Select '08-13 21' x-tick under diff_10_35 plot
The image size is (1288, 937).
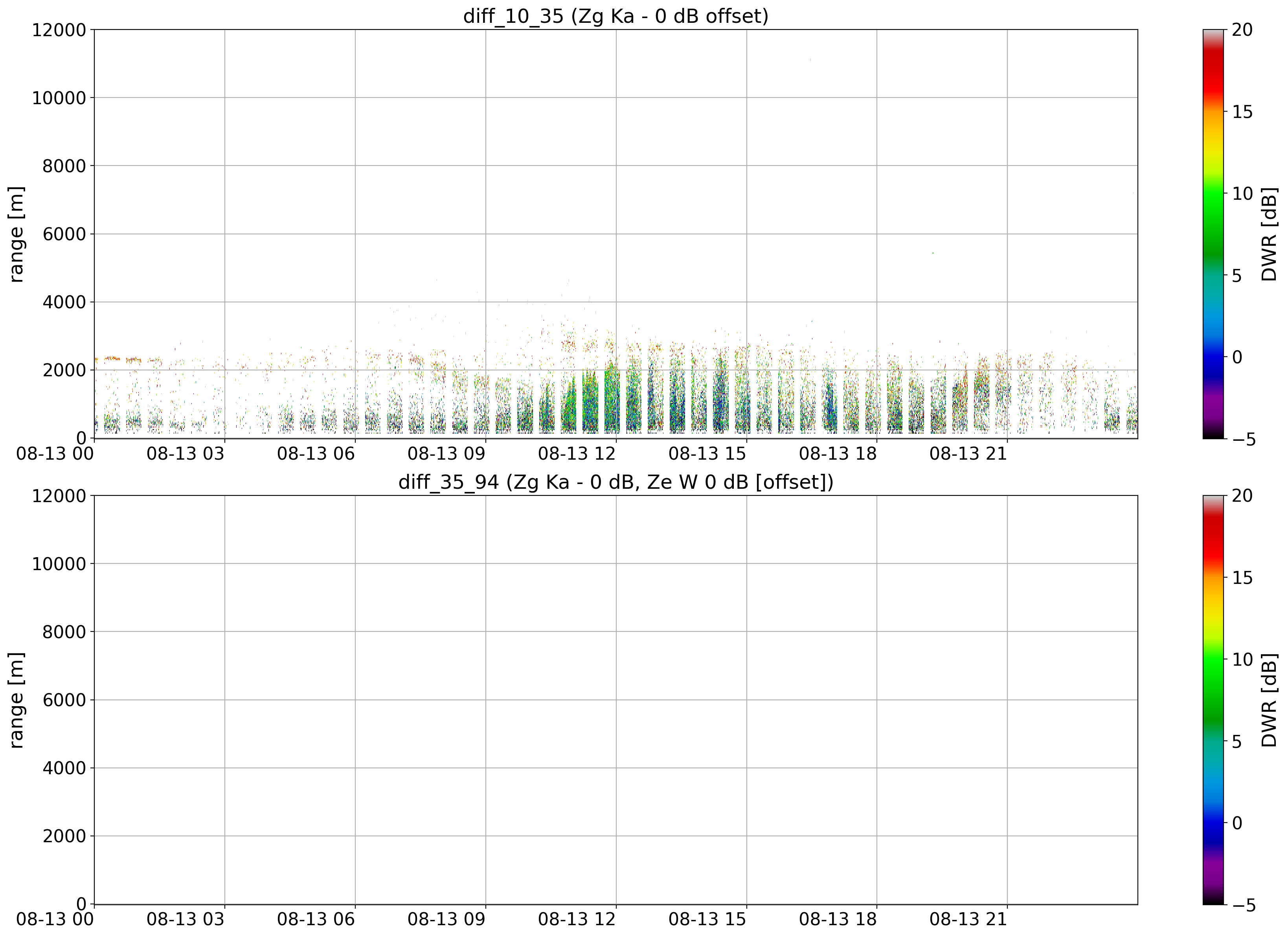click(968, 453)
